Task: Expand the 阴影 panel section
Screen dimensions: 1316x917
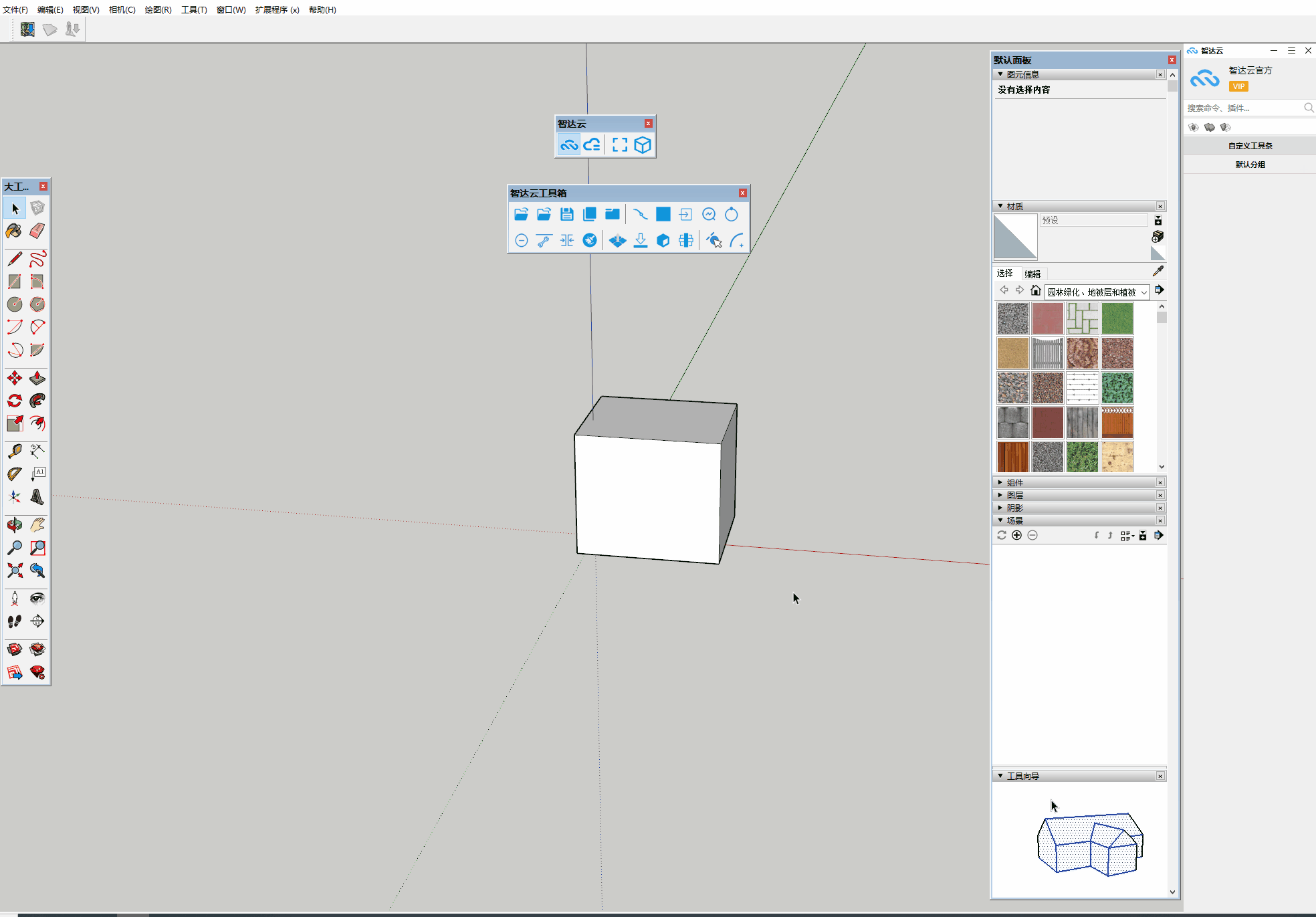Action: tap(1014, 508)
